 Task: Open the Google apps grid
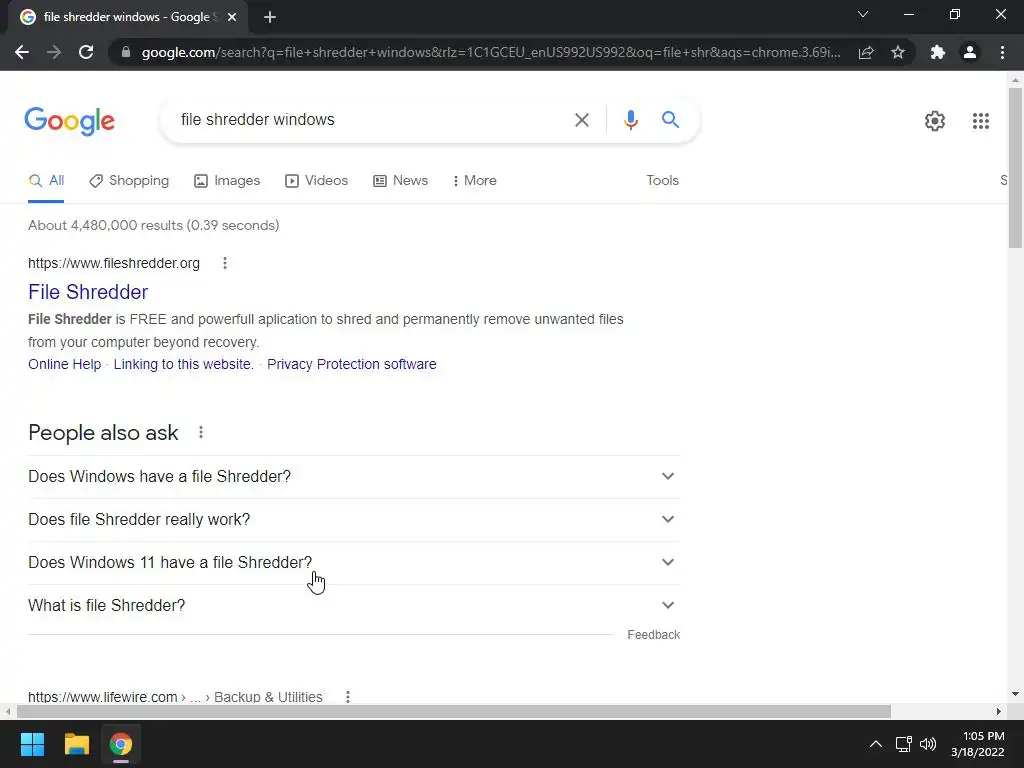point(980,121)
